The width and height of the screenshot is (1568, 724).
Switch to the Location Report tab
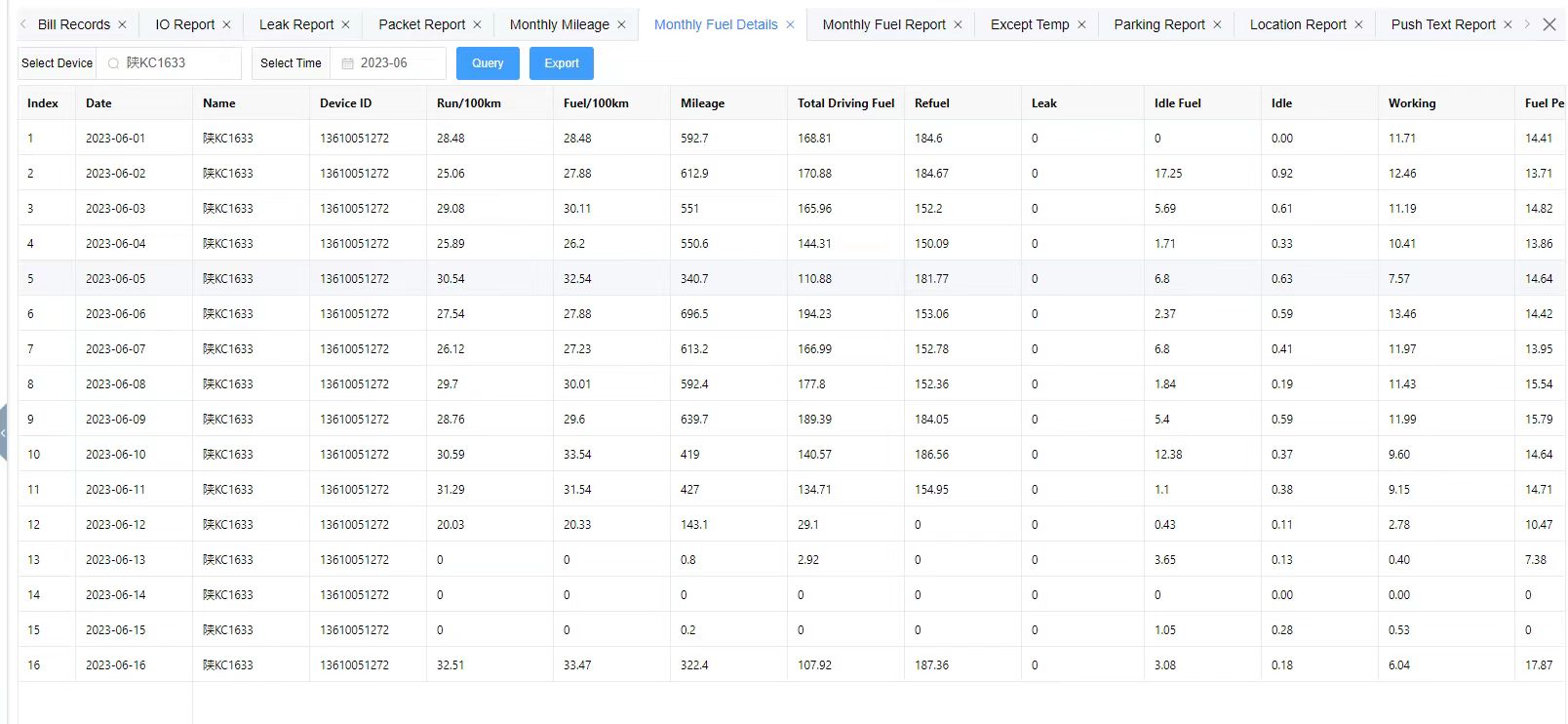[x=1297, y=24]
